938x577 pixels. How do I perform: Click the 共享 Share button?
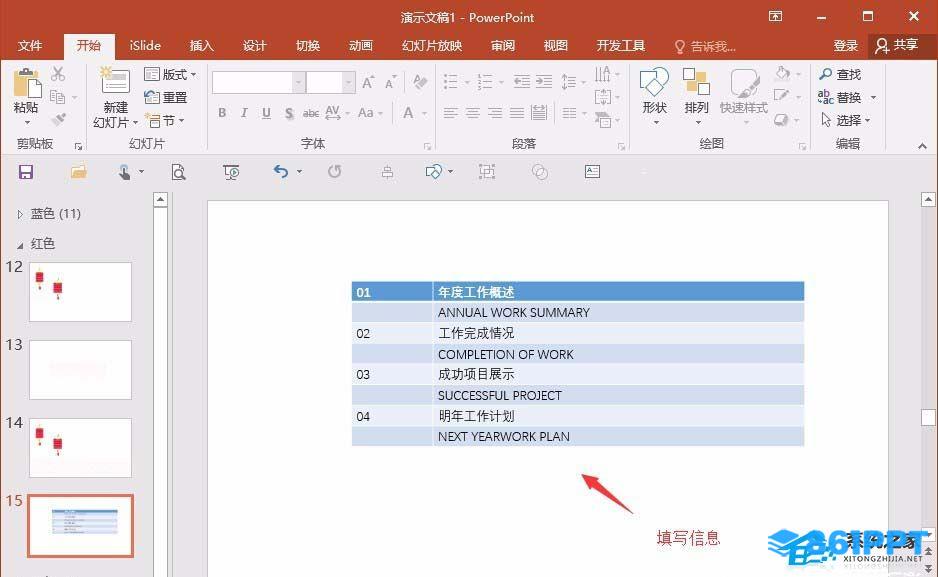coord(896,45)
